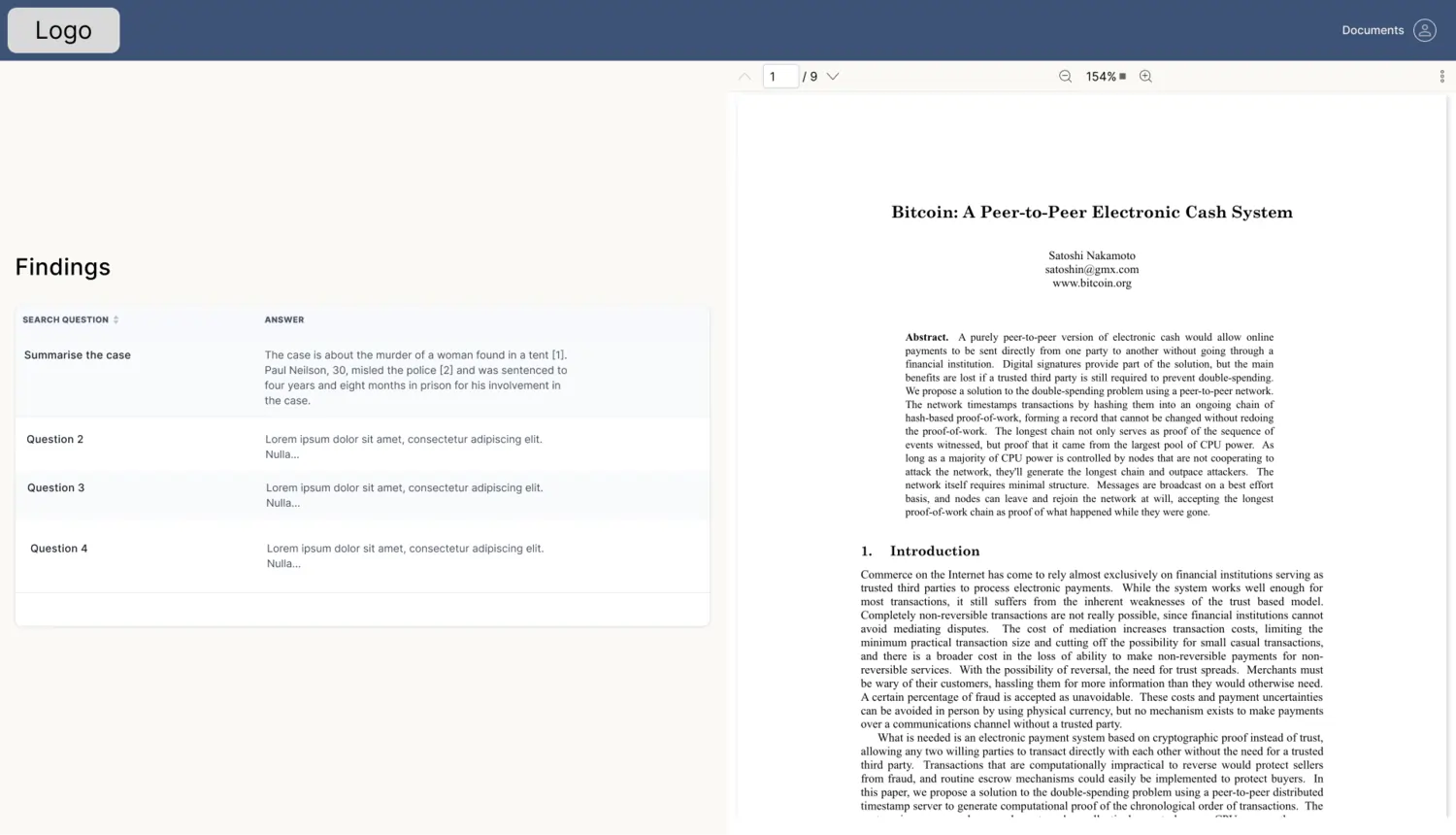Image resolution: width=1456 pixels, height=835 pixels.
Task: Expand the truncated answer for Question 4
Action: tap(283, 564)
